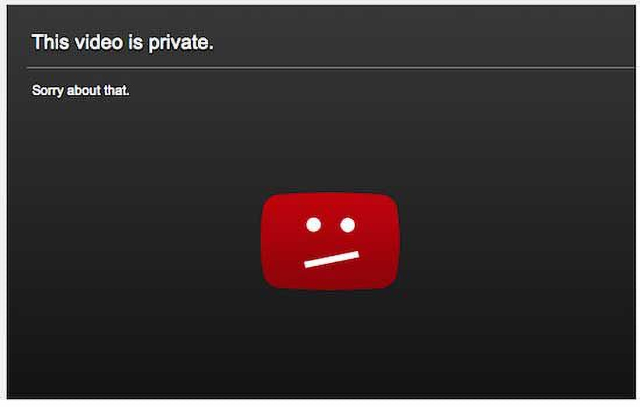Click the word 'video' in the heading
The width and height of the screenshot is (640, 407).
(99, 42)
